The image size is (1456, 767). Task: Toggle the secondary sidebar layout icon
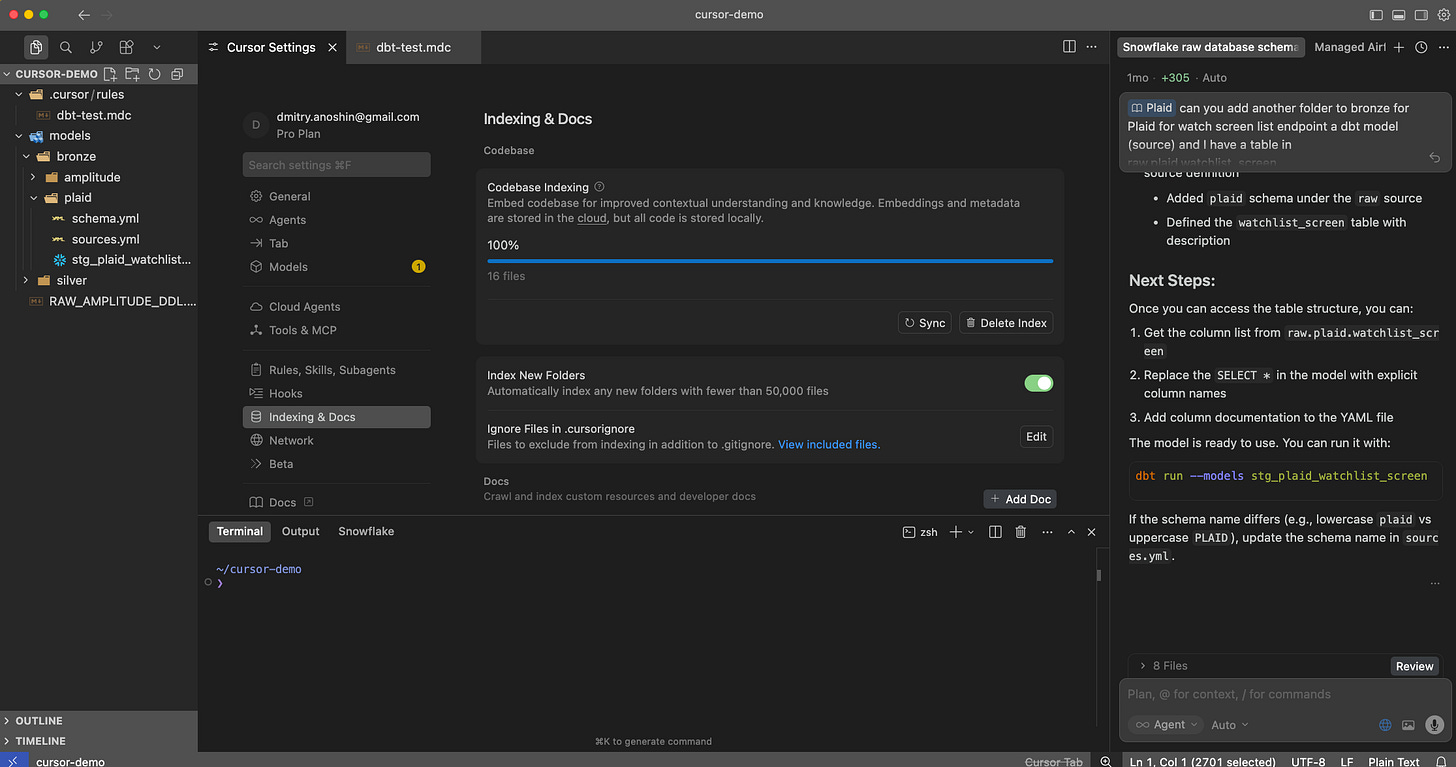point(1421,15)
